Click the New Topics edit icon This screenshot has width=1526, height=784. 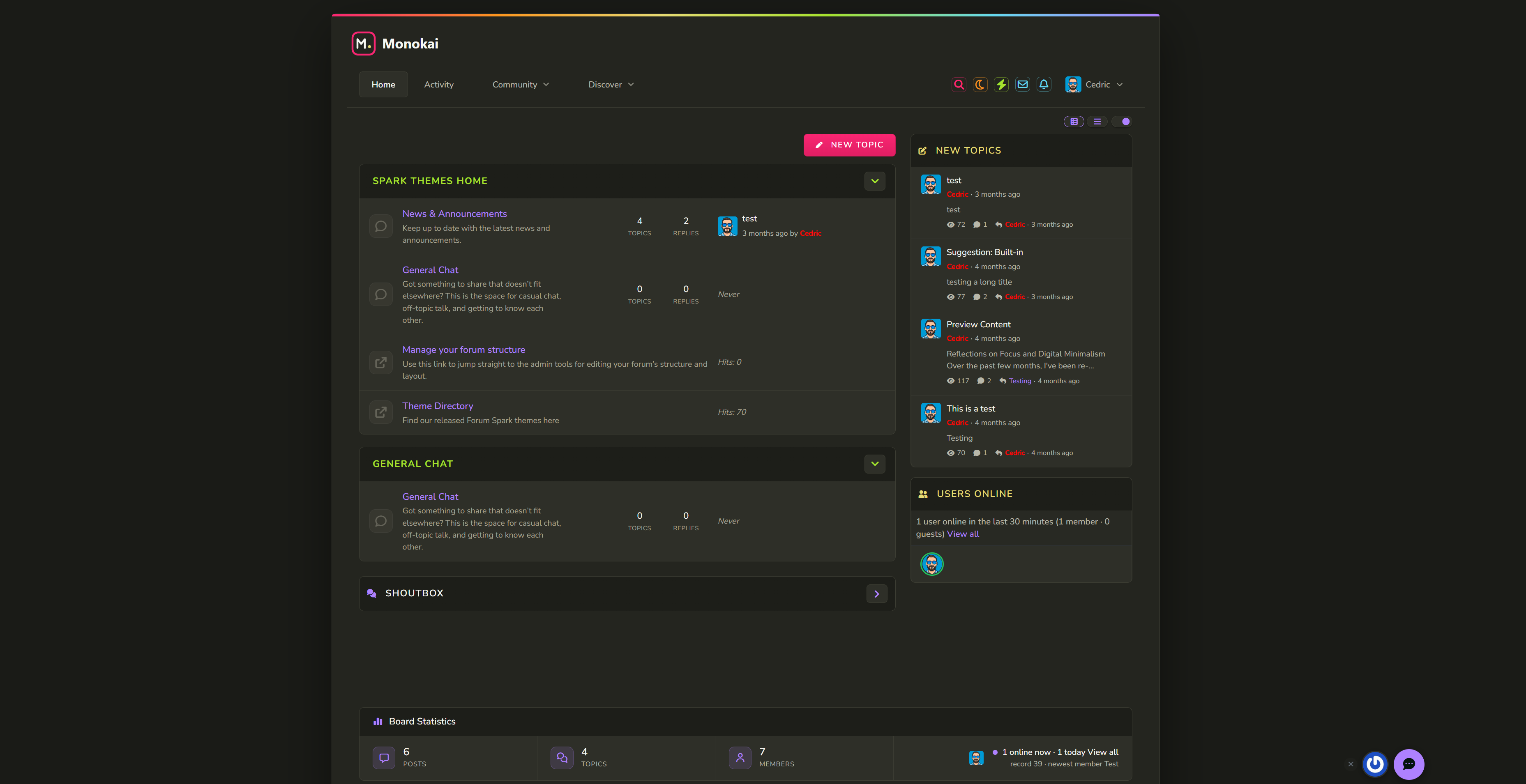(922, 151)
